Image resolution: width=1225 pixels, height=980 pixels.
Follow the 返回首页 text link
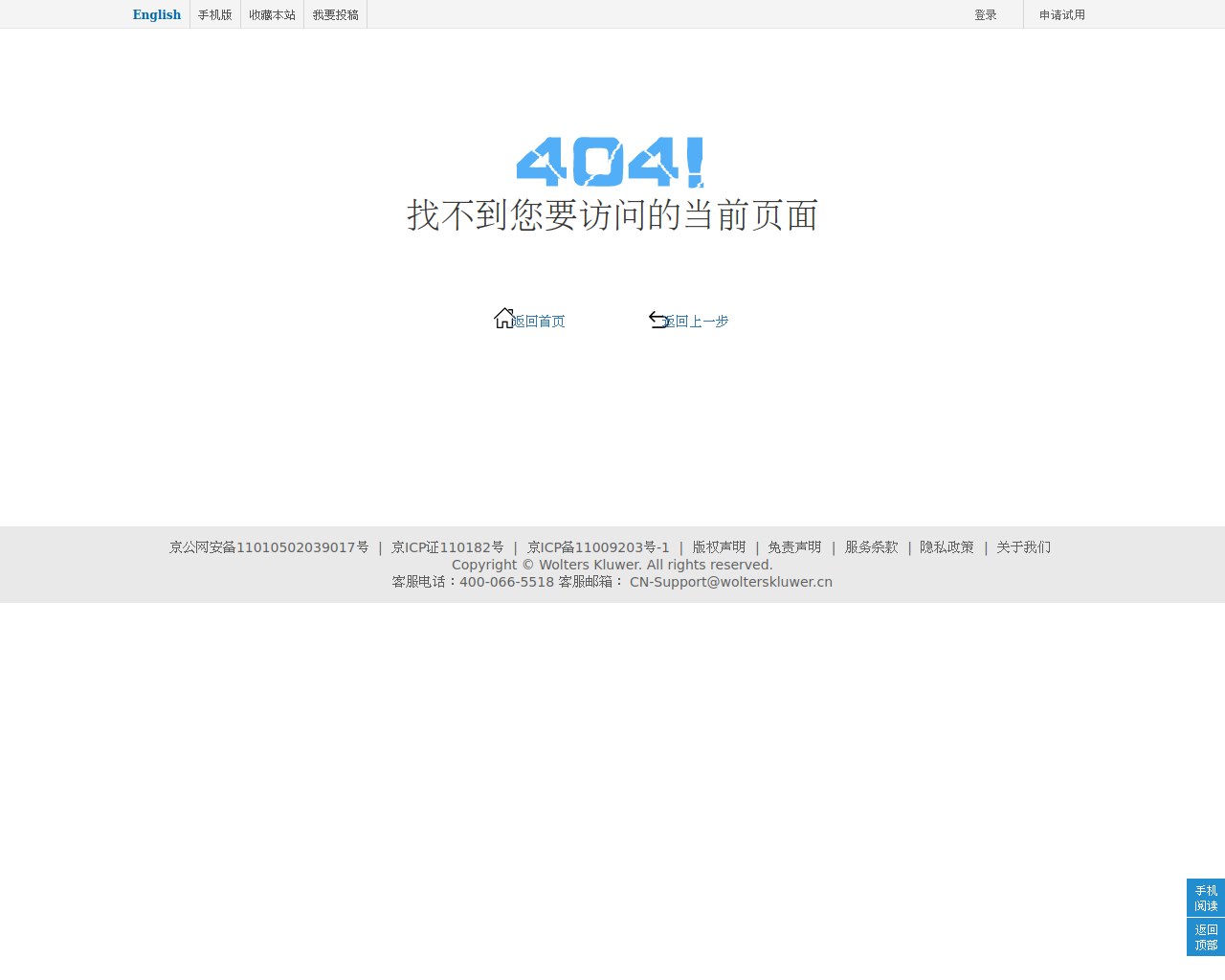tap(539, 322)
